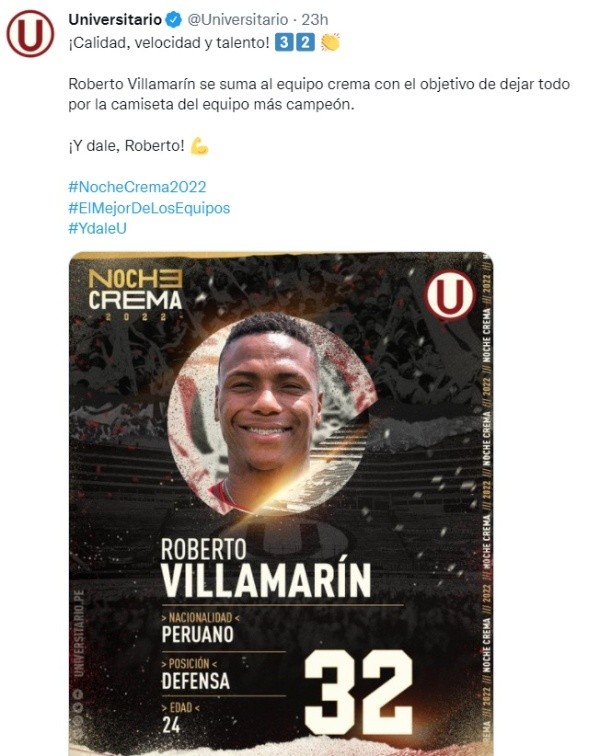Viewport: 600px width, 756px height.
Task: Click the keycap 3 emoji in tweet
Action: (284, 42)
